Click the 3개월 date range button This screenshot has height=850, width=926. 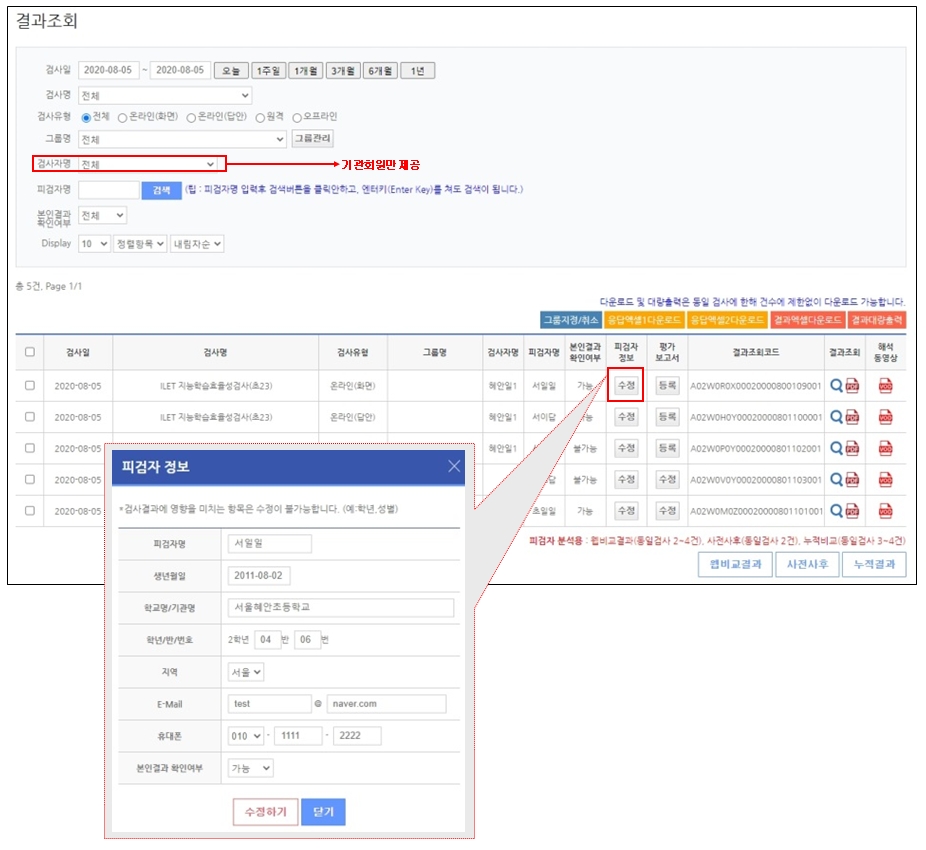[x=343, y=70]
